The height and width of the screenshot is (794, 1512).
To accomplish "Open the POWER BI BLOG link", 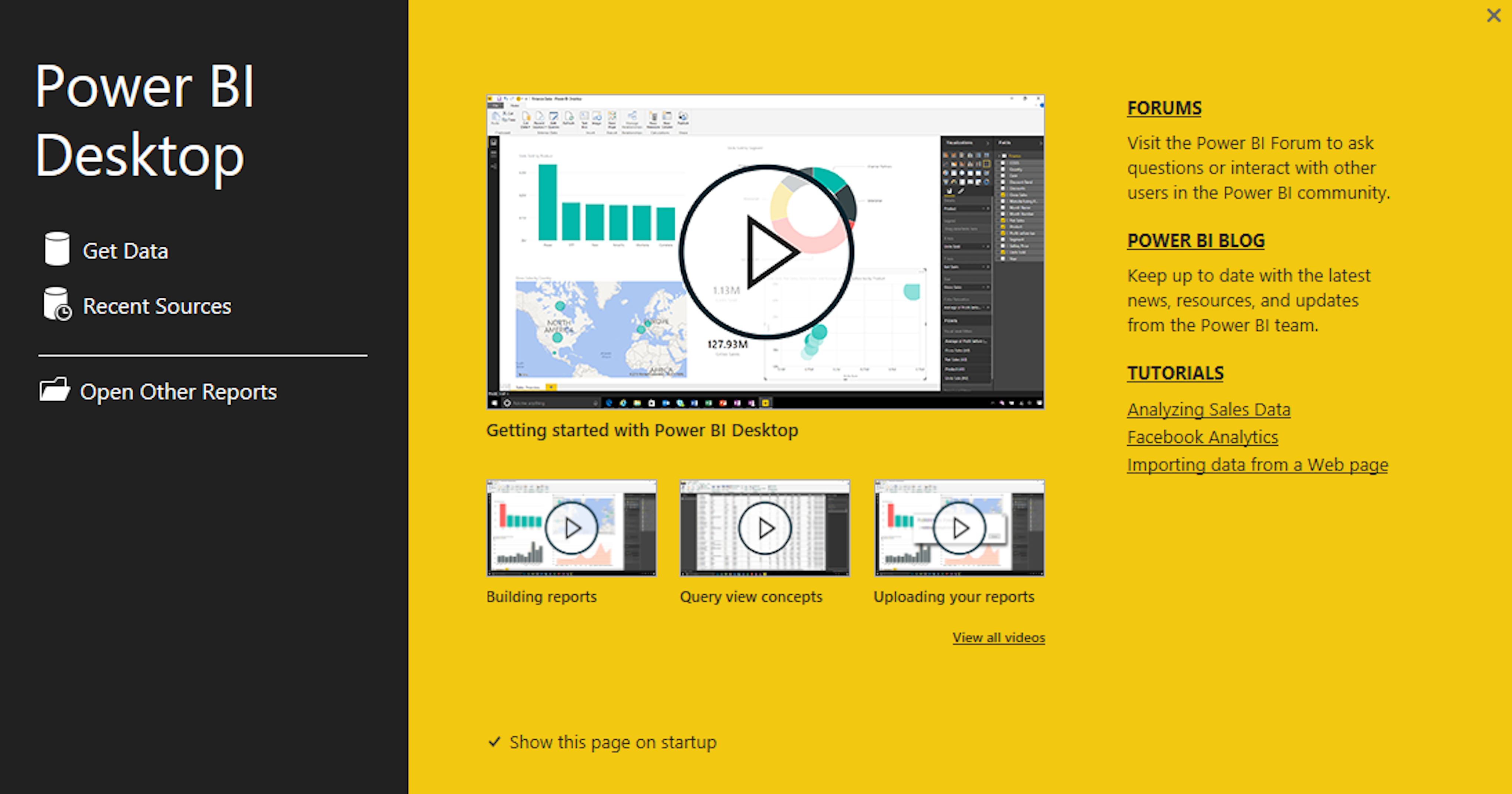I will point(1196,240).
